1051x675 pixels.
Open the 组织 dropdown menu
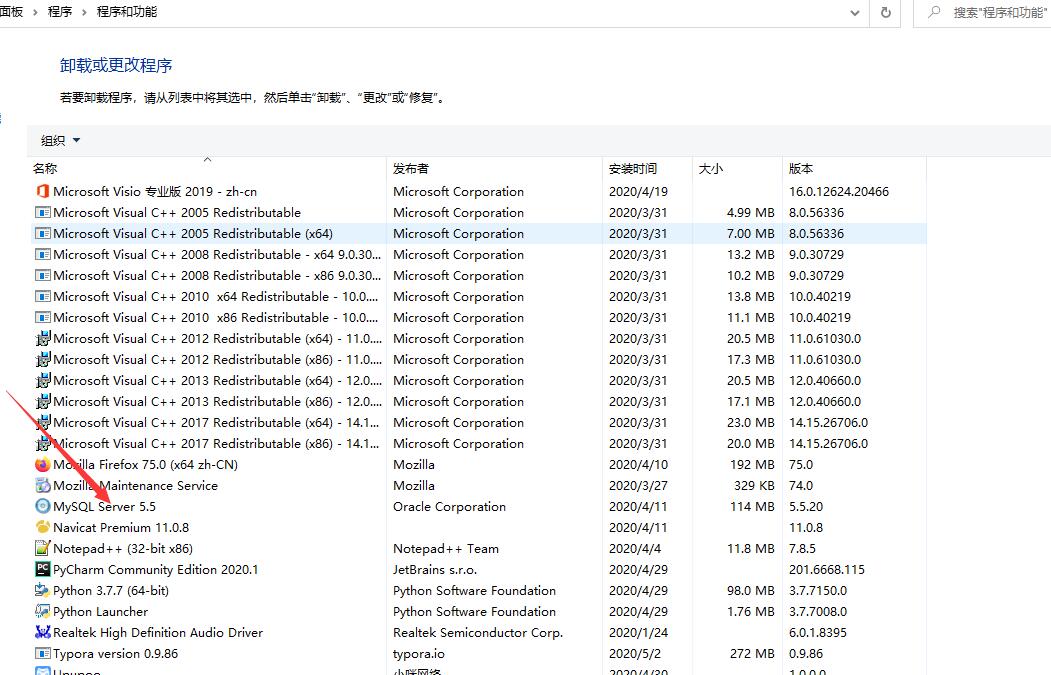[60, 140]
